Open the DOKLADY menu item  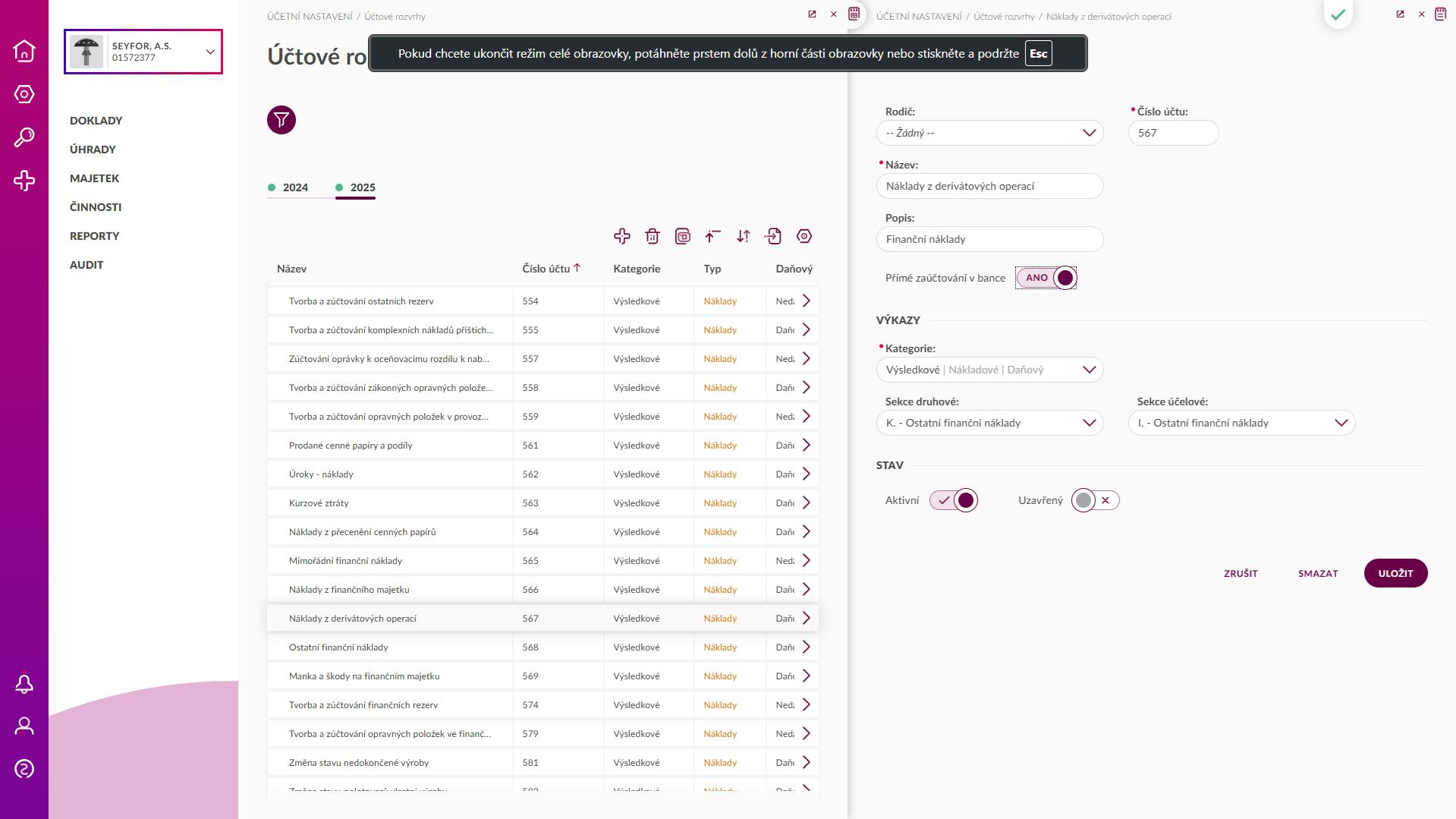pos(96,121)
